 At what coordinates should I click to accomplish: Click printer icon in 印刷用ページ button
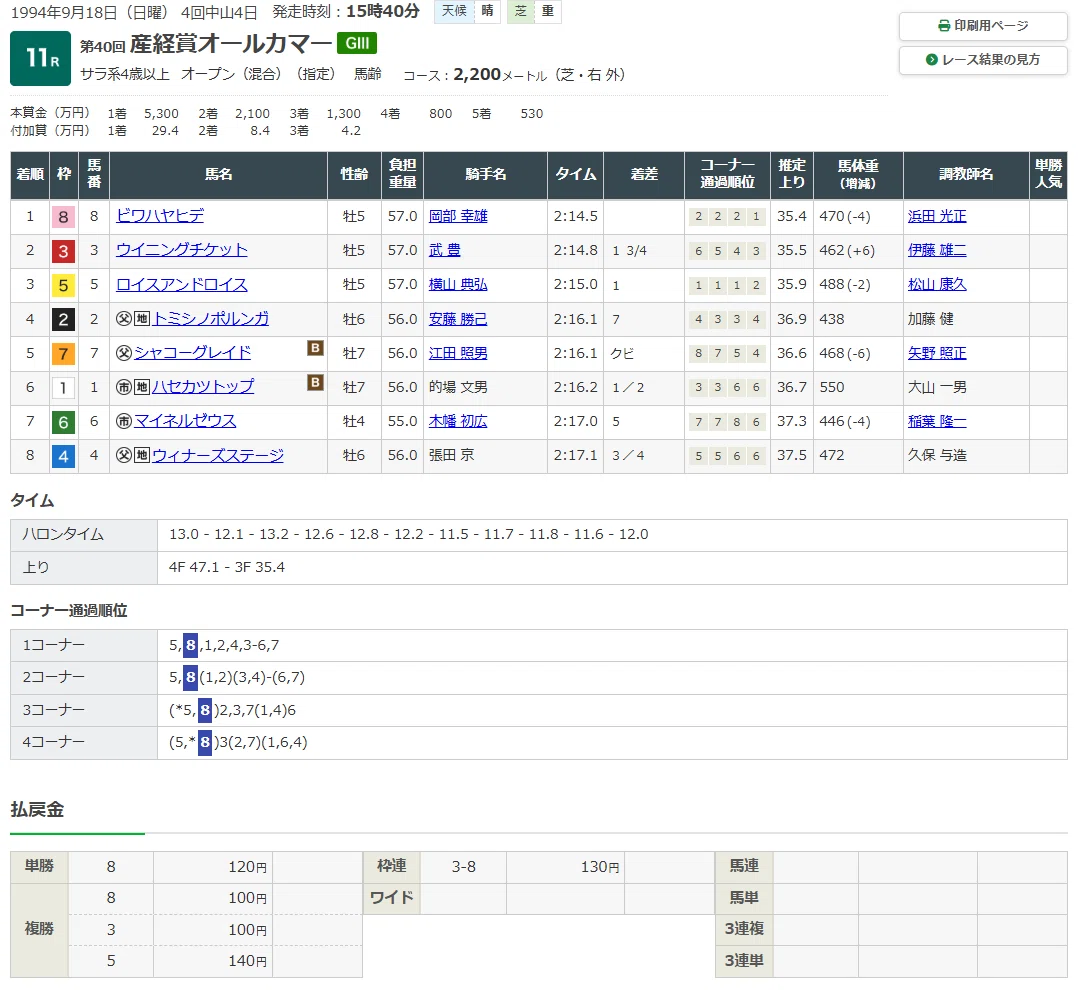(x=944, y=26)
